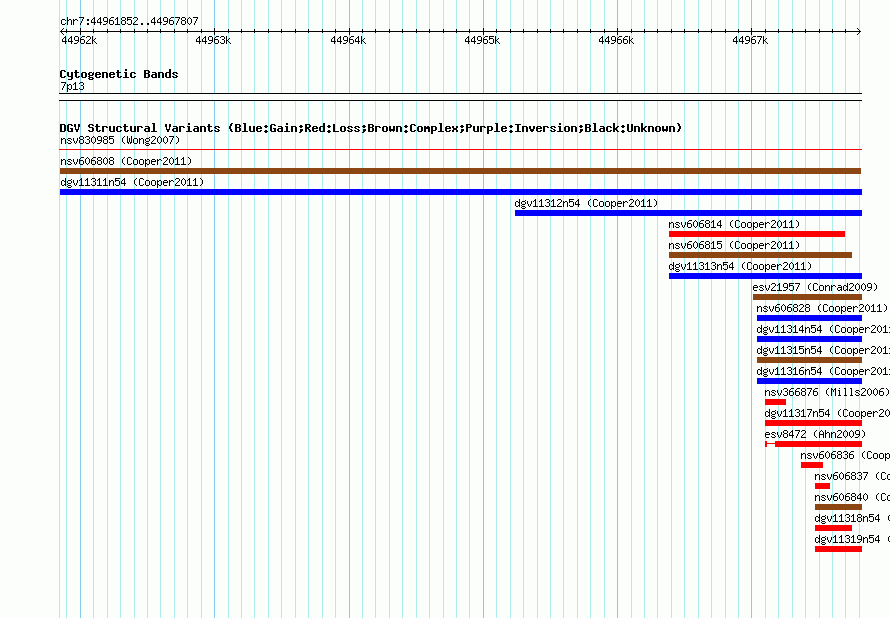Click the blue dgv11311n54 gain bar
This screenshot has height=618, width=890.
point(460,192)
